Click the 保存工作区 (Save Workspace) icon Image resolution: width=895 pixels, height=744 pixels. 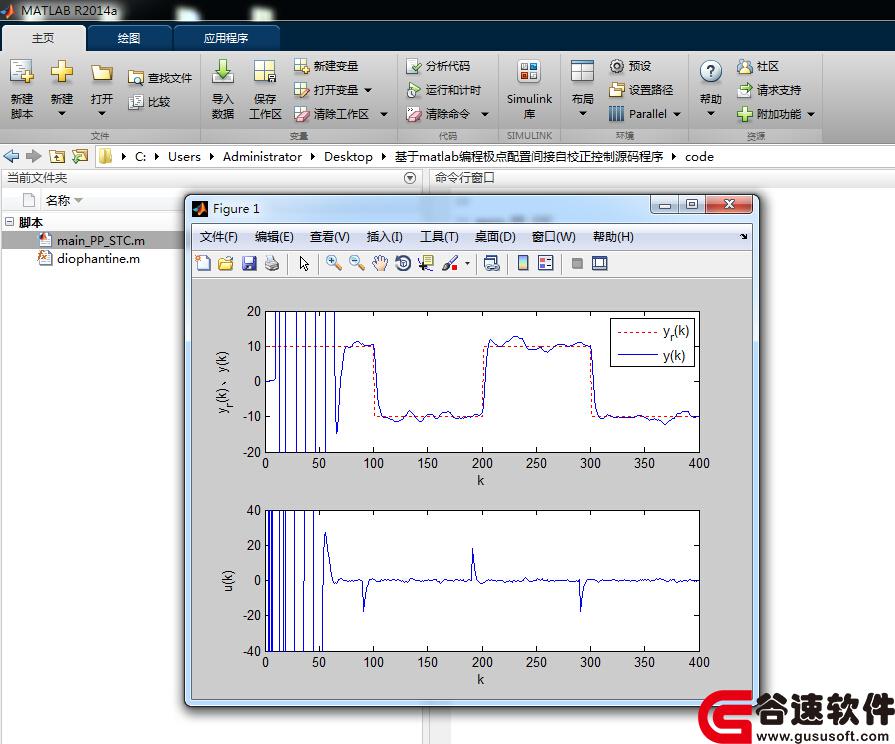click(265, 89)
